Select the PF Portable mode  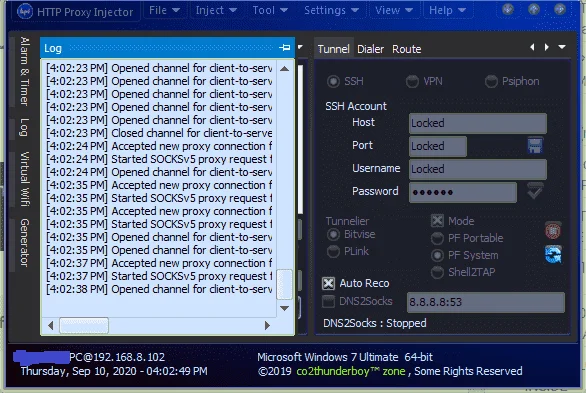(437, 238)
